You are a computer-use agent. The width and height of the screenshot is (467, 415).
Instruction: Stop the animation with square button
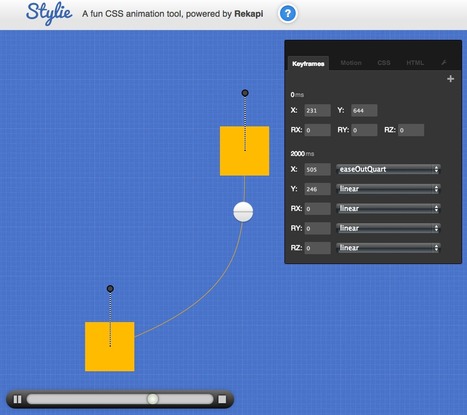[x=222, y=399]
